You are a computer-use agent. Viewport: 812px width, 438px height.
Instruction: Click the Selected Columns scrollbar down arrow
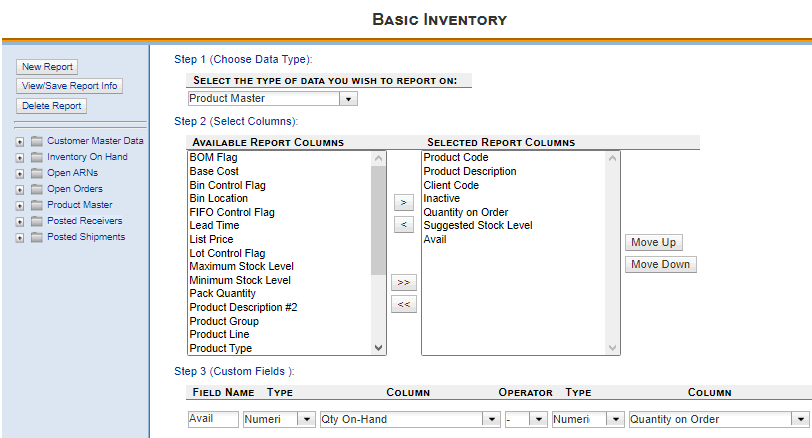[x=613, y=348]
